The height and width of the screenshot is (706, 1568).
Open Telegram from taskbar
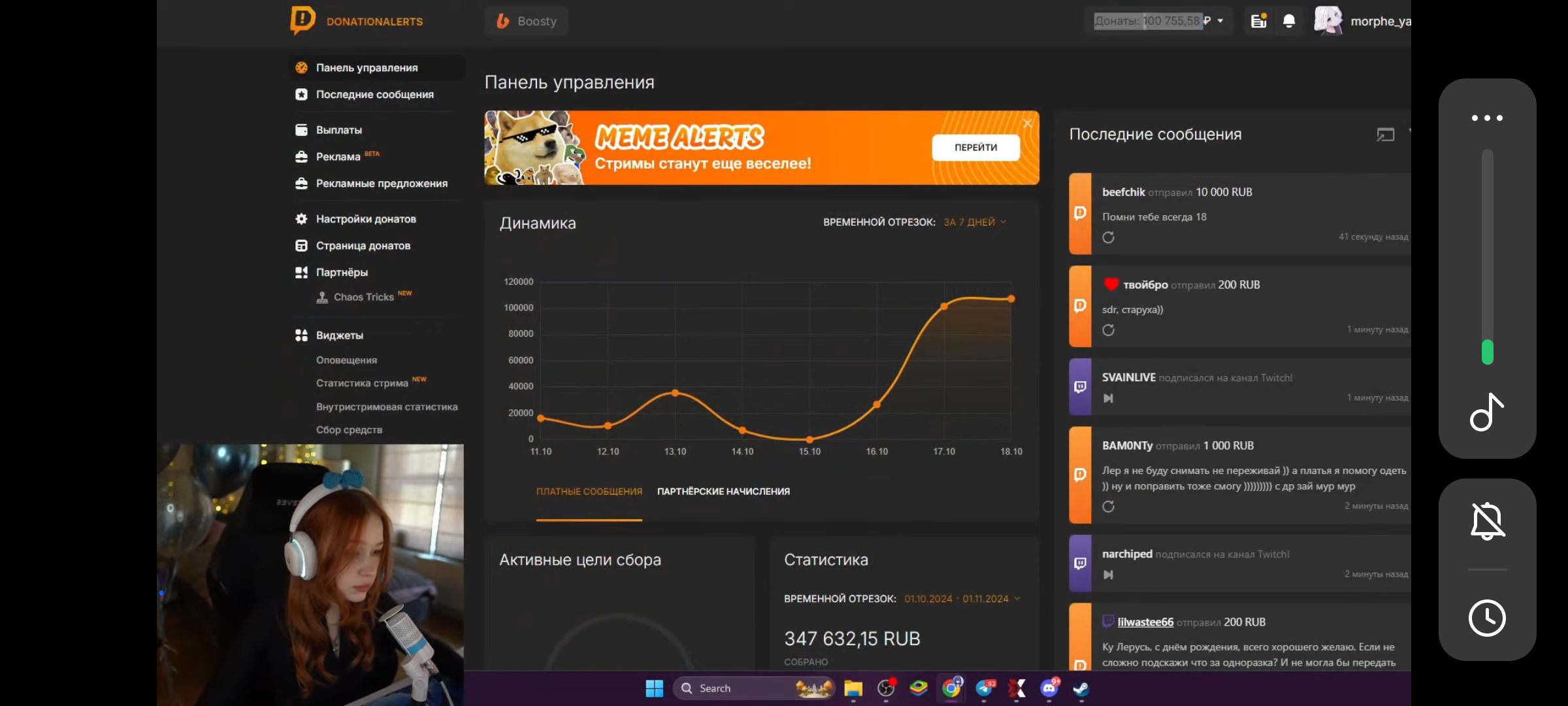(985, 688)
